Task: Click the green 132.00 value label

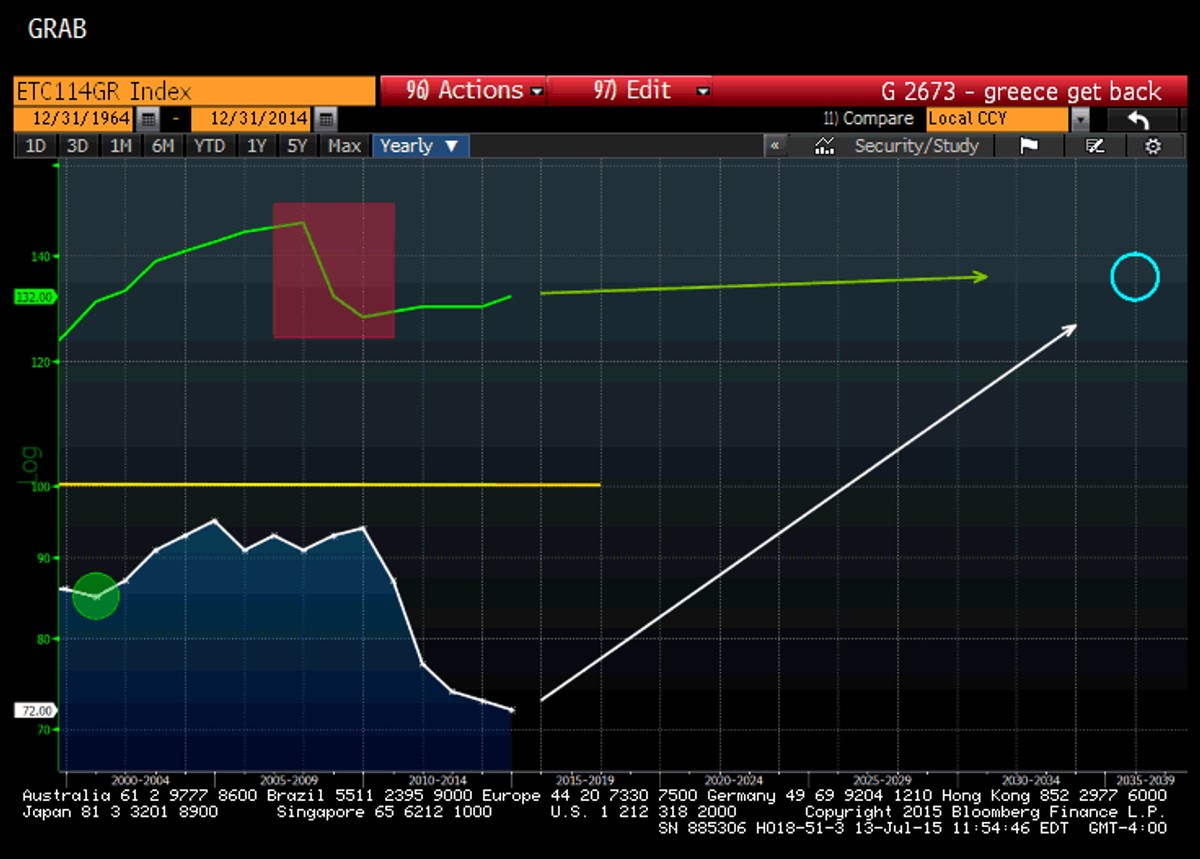Action: point(35,297)
